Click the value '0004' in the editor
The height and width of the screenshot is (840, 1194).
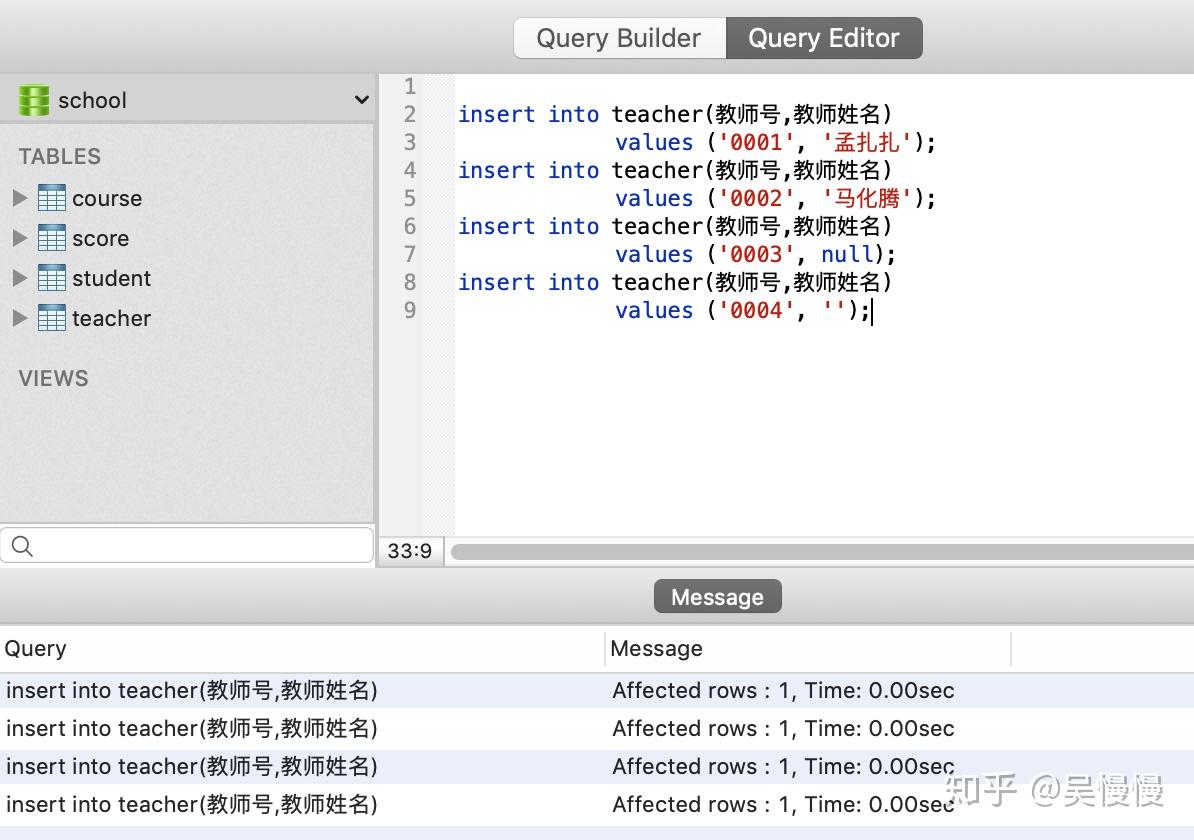coord(757,311)
